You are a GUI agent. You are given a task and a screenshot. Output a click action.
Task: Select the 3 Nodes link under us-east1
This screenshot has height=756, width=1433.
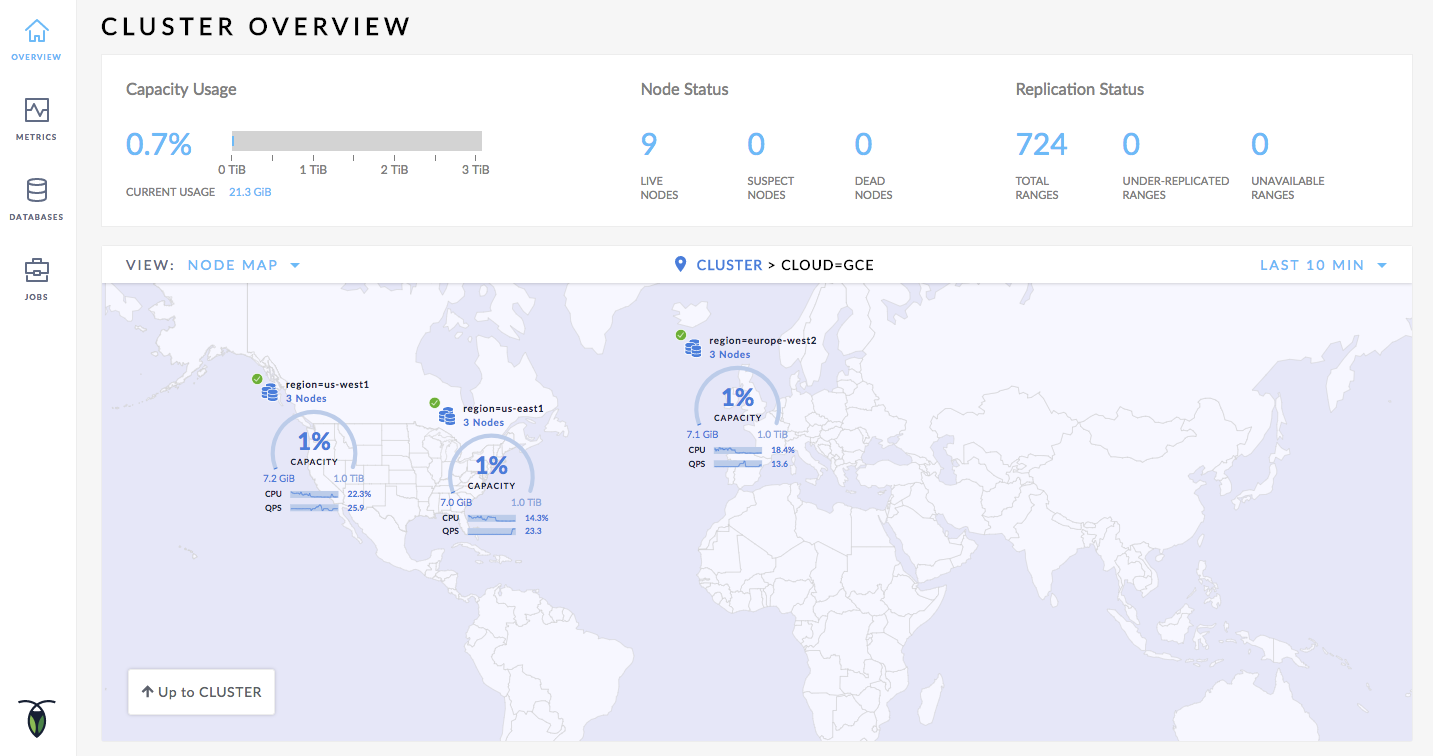(x=483, y=423)
